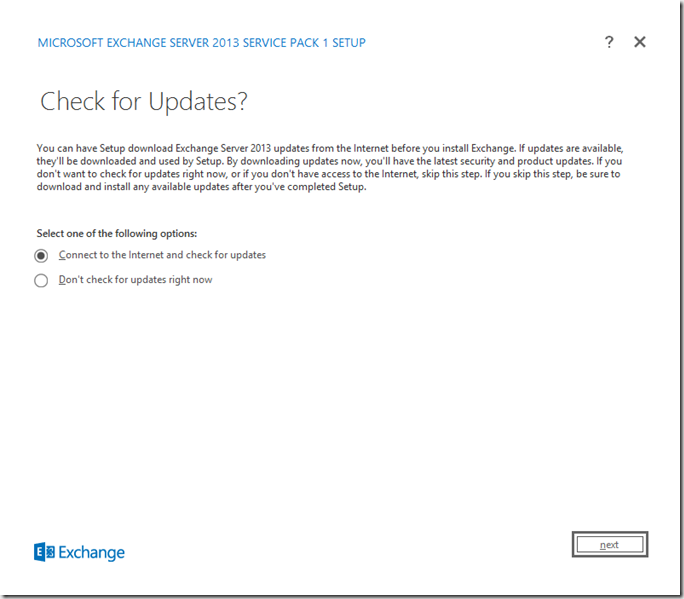Click the 'Connect to the Internet and check for updates' label
This screenshot has height=599, width=684.
coord(162,255)
